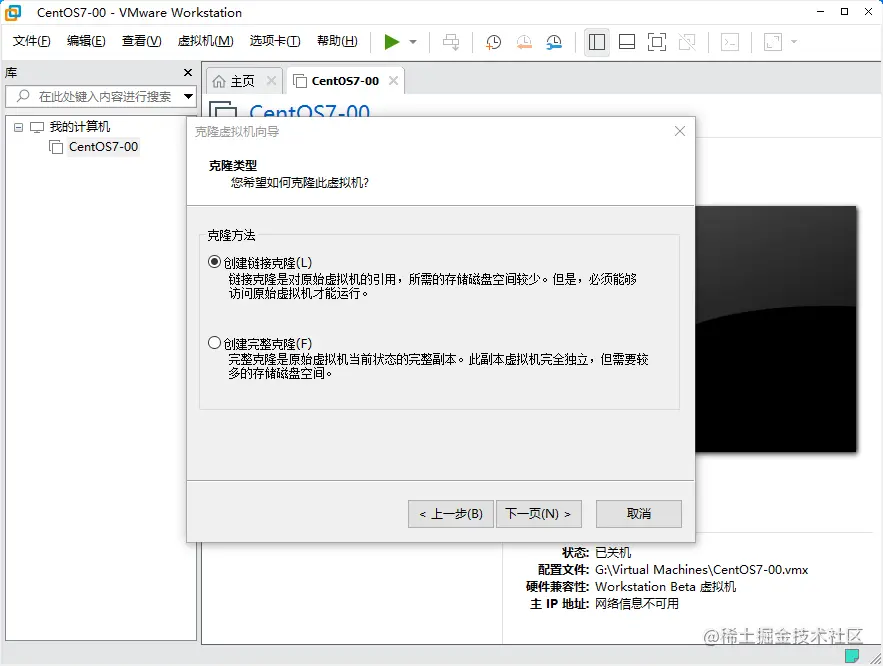The height and width of the screenshot is (666, 883).
Task: Click the 下一页(N) next button
Action: click(x=538, y=514)
